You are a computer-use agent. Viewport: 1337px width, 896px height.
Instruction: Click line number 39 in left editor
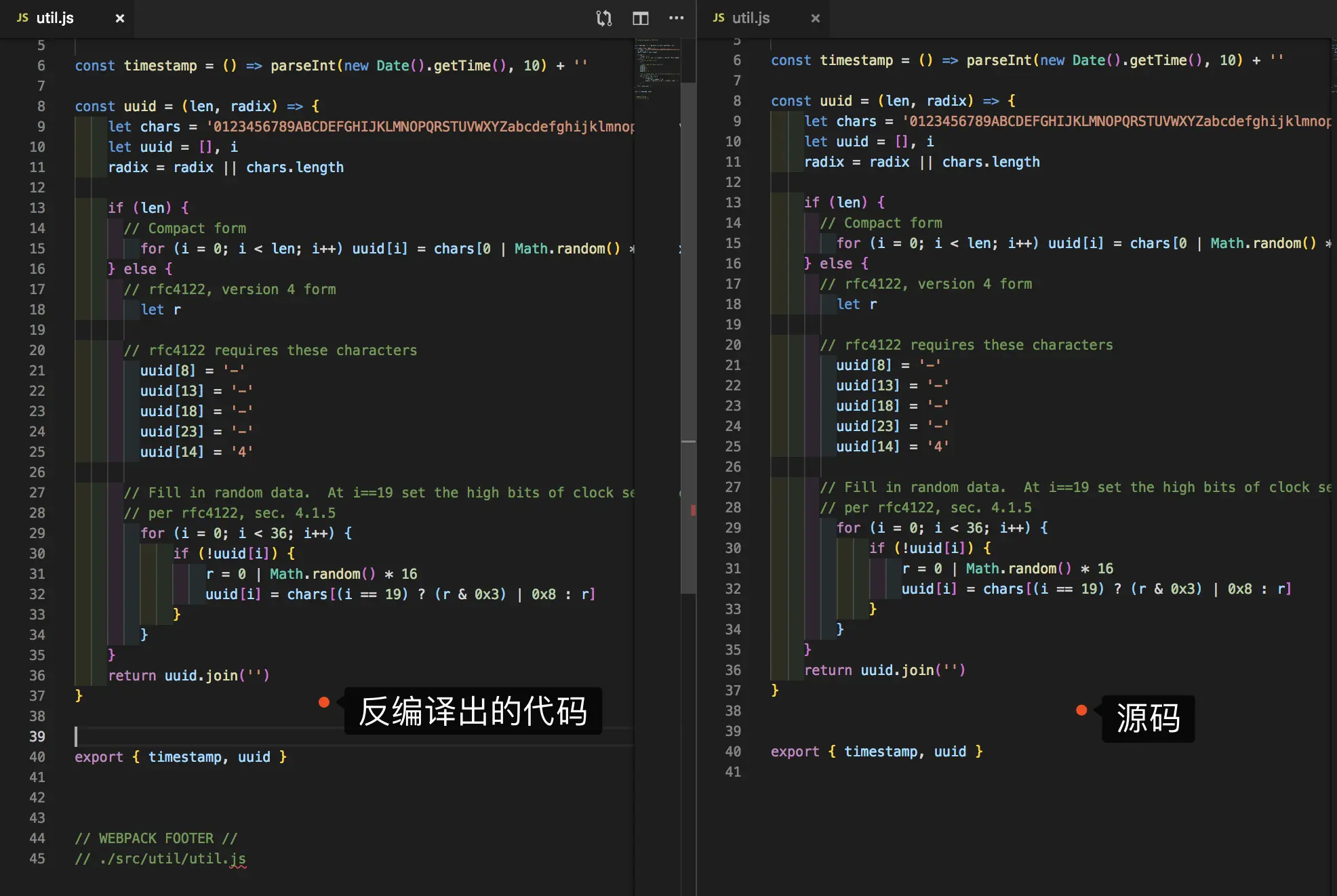(x=37, y=736)
